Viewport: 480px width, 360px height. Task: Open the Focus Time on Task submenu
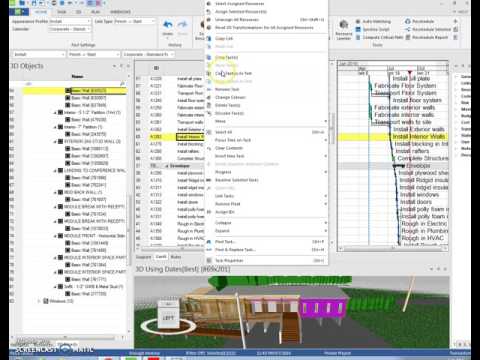[266, 140]
